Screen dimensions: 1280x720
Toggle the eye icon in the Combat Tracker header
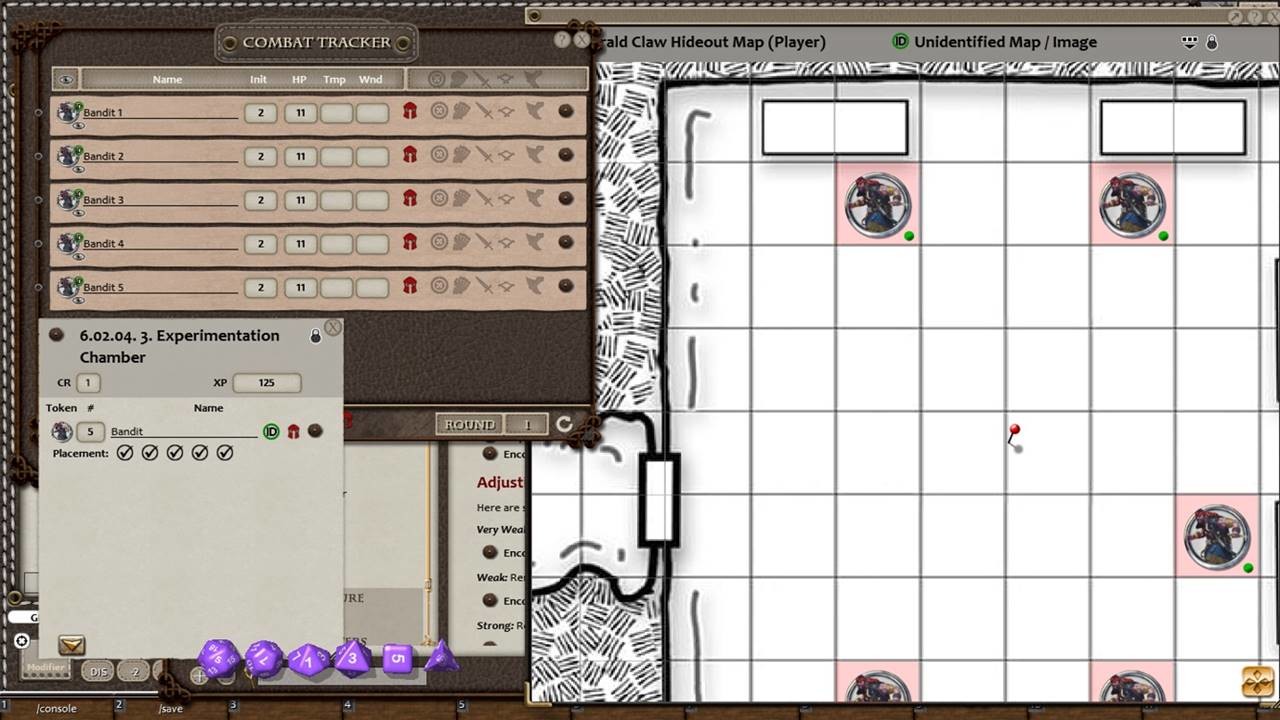65,79
